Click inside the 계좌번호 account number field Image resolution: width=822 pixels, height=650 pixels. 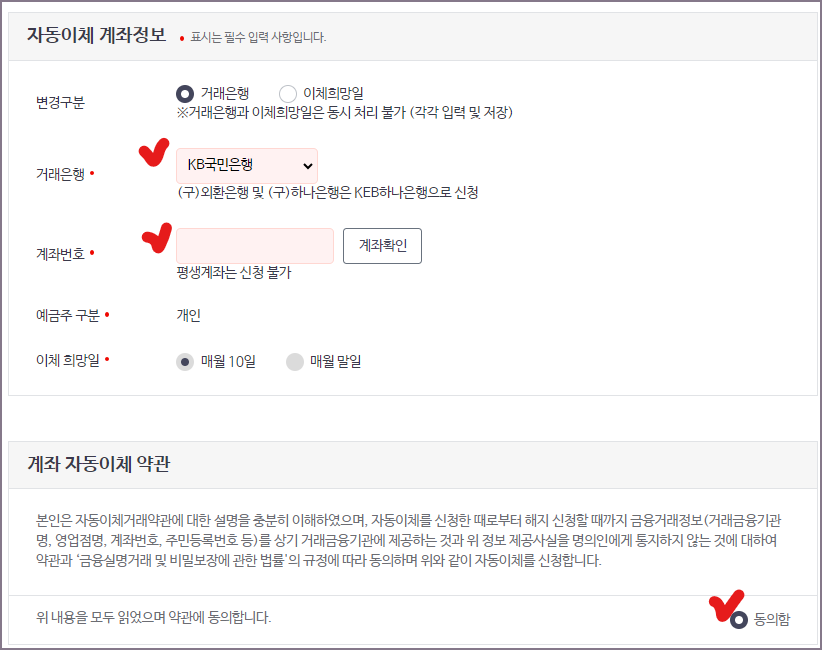254,245
